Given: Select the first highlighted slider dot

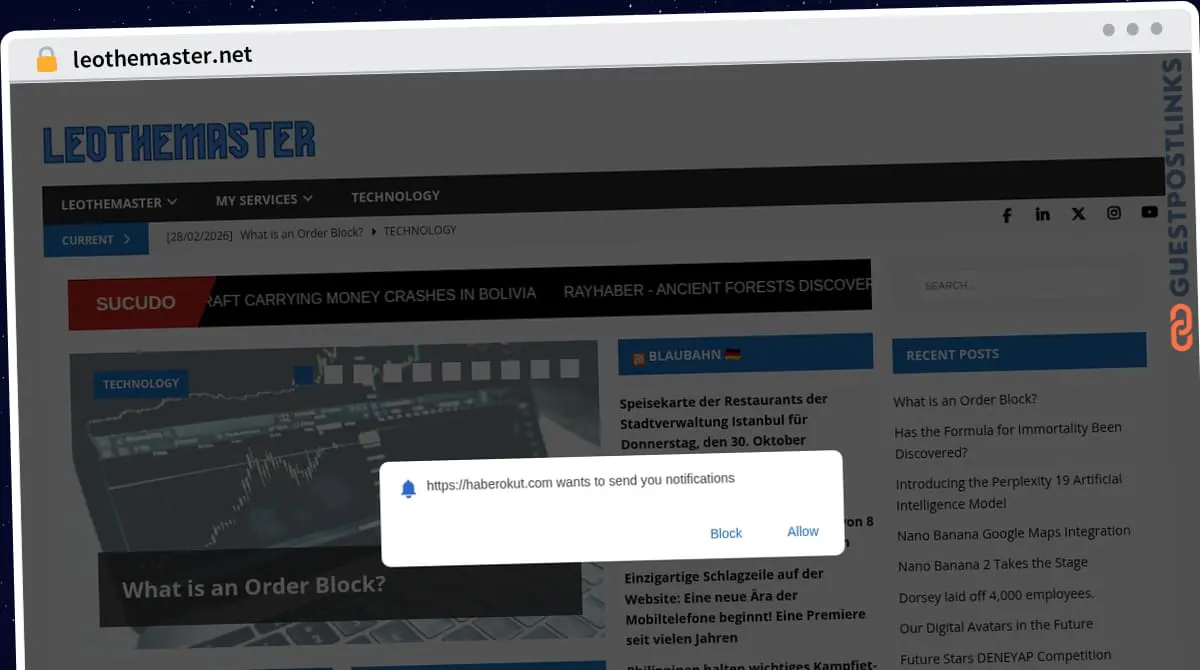Looking at the screenshot, I should (x=304, y=375).
